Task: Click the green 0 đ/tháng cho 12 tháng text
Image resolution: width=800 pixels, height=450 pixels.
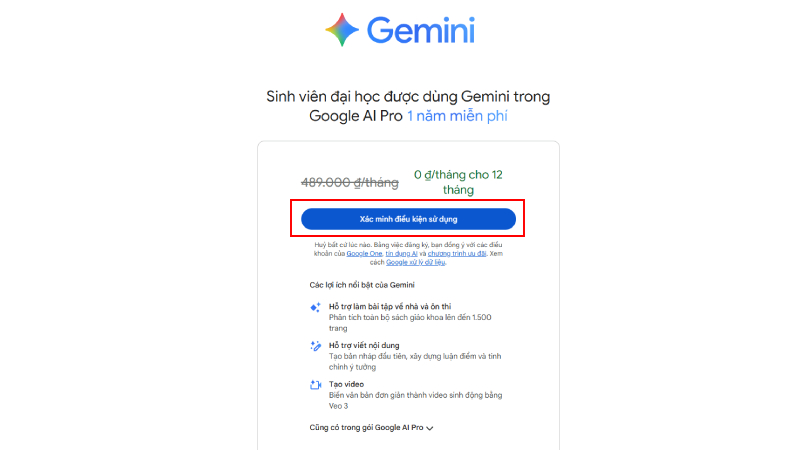Action: tap(458, 182)
